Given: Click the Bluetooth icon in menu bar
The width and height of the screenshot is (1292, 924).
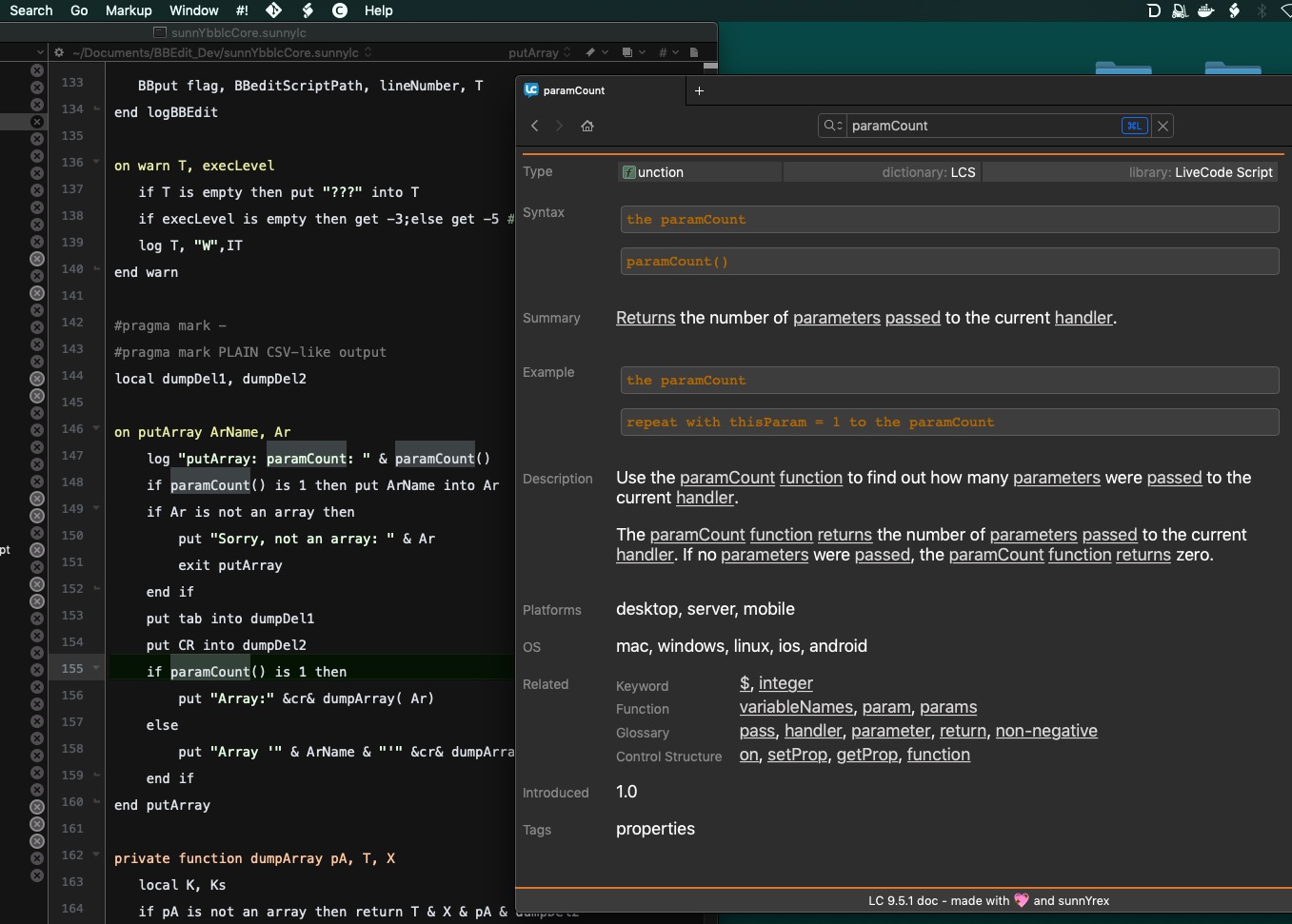Looking at the screenshot, I should coord(1262,10).
